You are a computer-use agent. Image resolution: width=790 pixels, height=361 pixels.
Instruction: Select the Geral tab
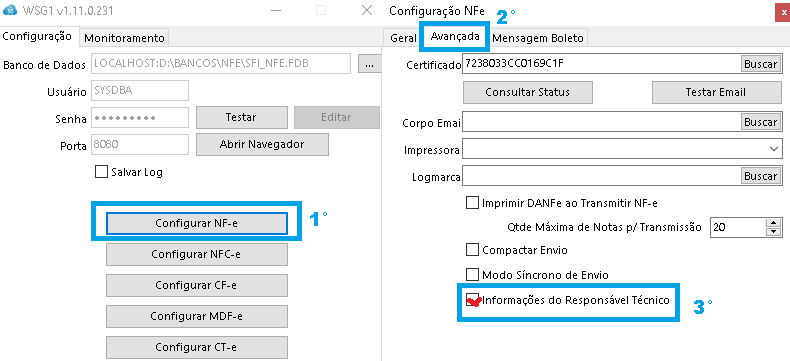(x=403, y=38)
